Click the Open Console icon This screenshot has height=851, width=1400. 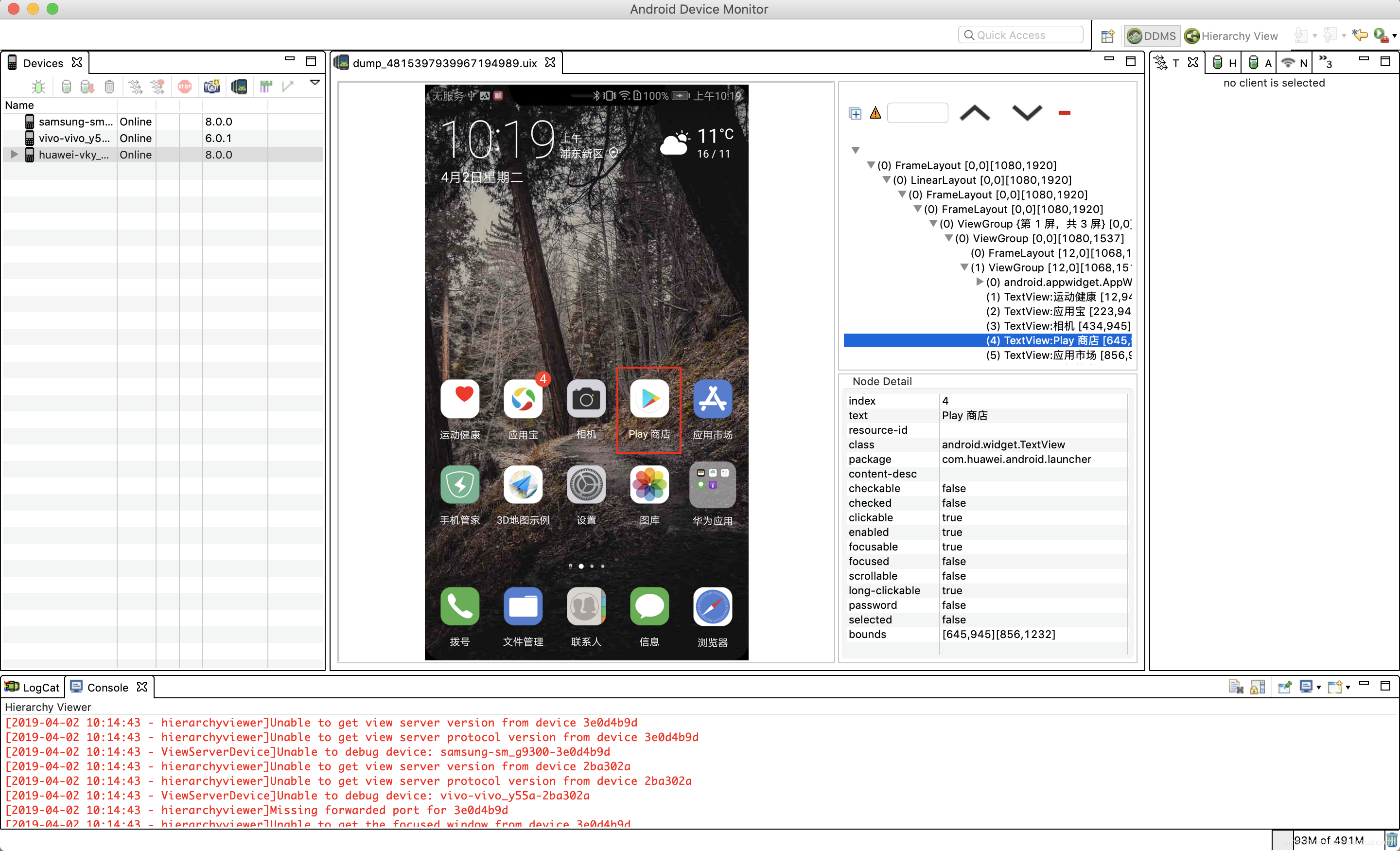(1335, 687)
